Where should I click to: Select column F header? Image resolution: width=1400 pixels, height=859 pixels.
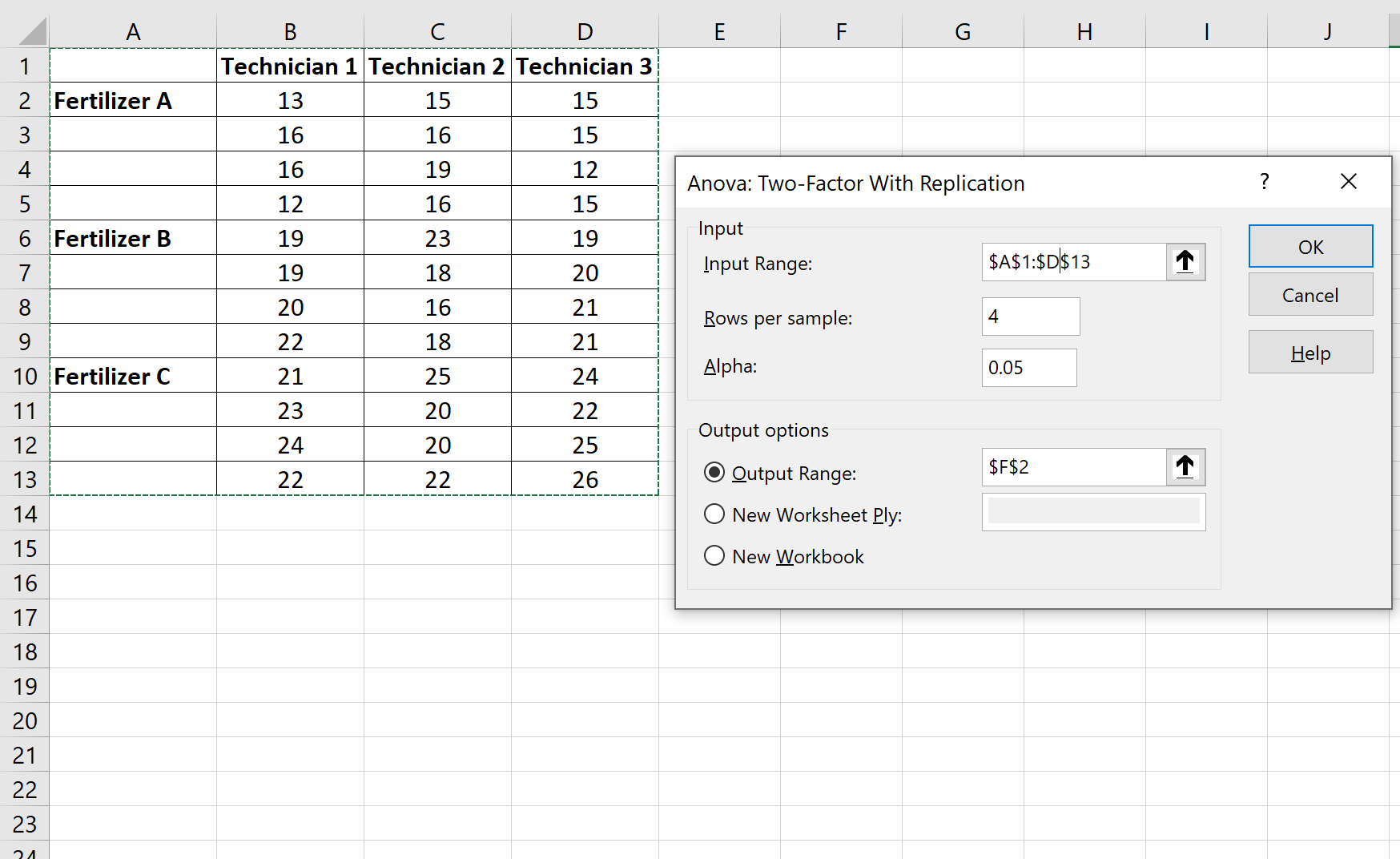pyautogui.click(x=841, y=32)
